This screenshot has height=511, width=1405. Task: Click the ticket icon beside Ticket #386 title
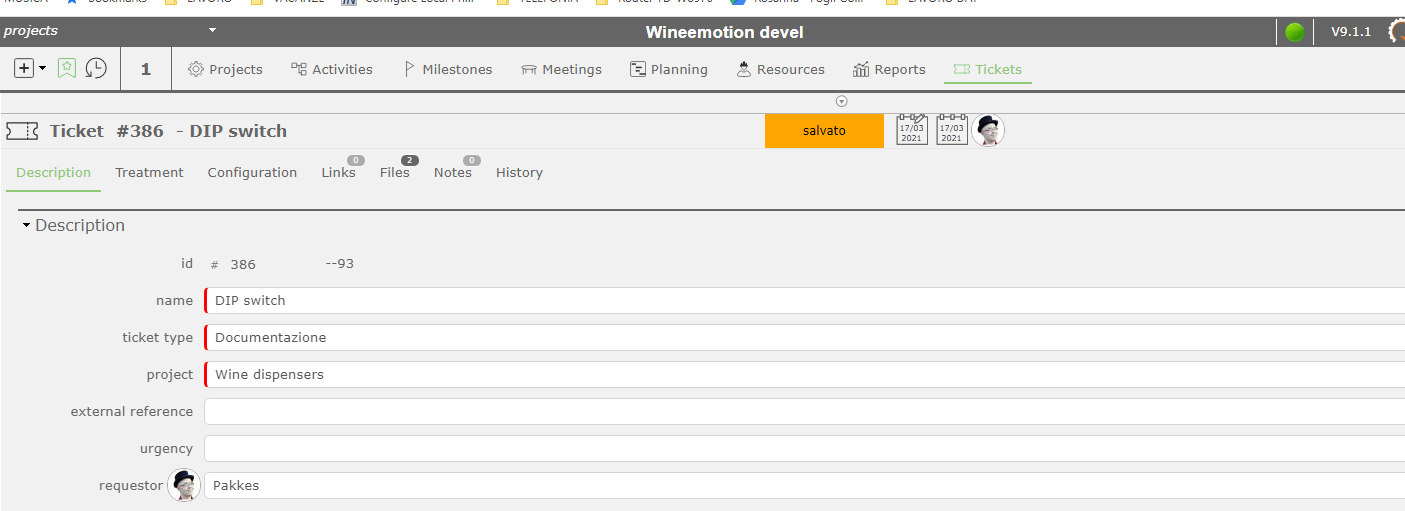pyautogui.click(x=22, y=131)
